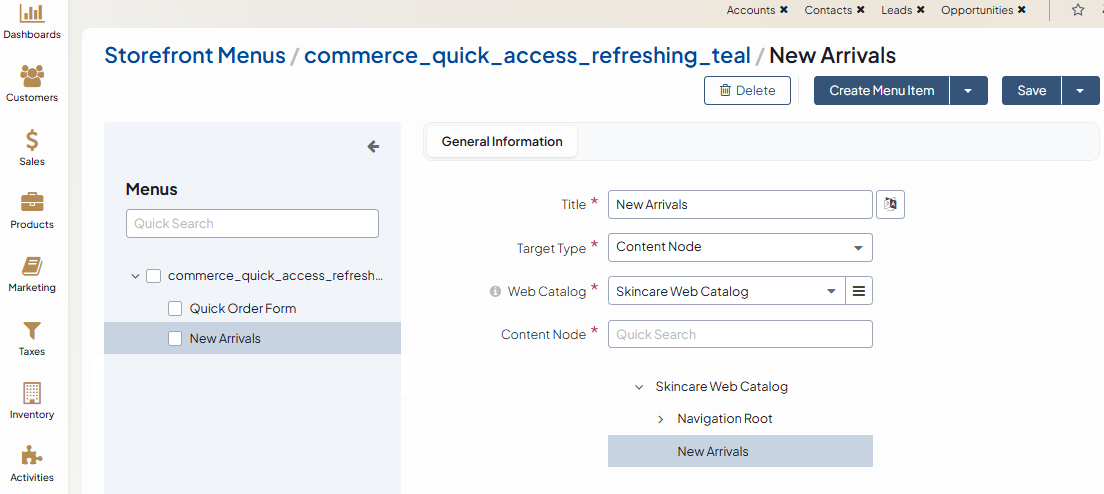Screen dimensions: 1104x494
Task: Open Taxes funnel icon
Action: pos(32,330)
